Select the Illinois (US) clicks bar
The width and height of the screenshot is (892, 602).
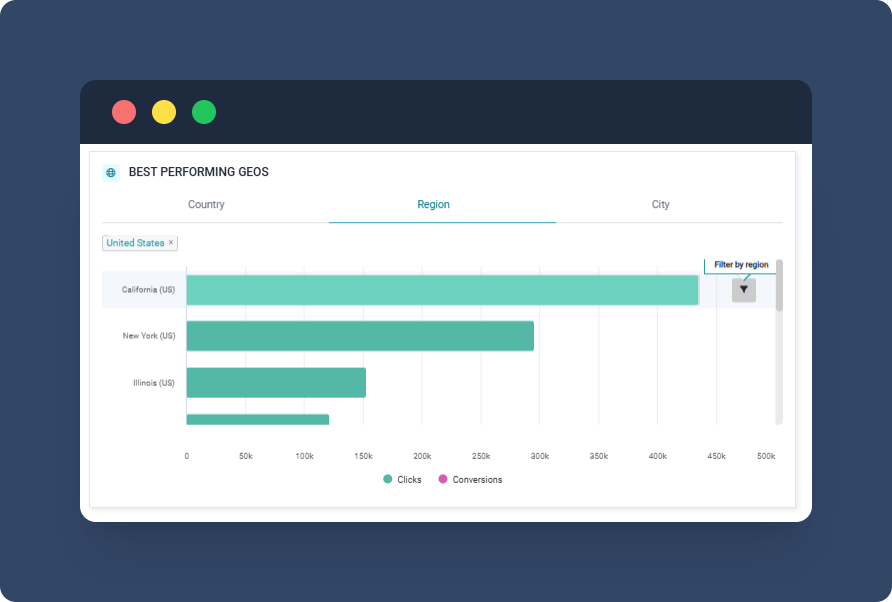[276, 383]
